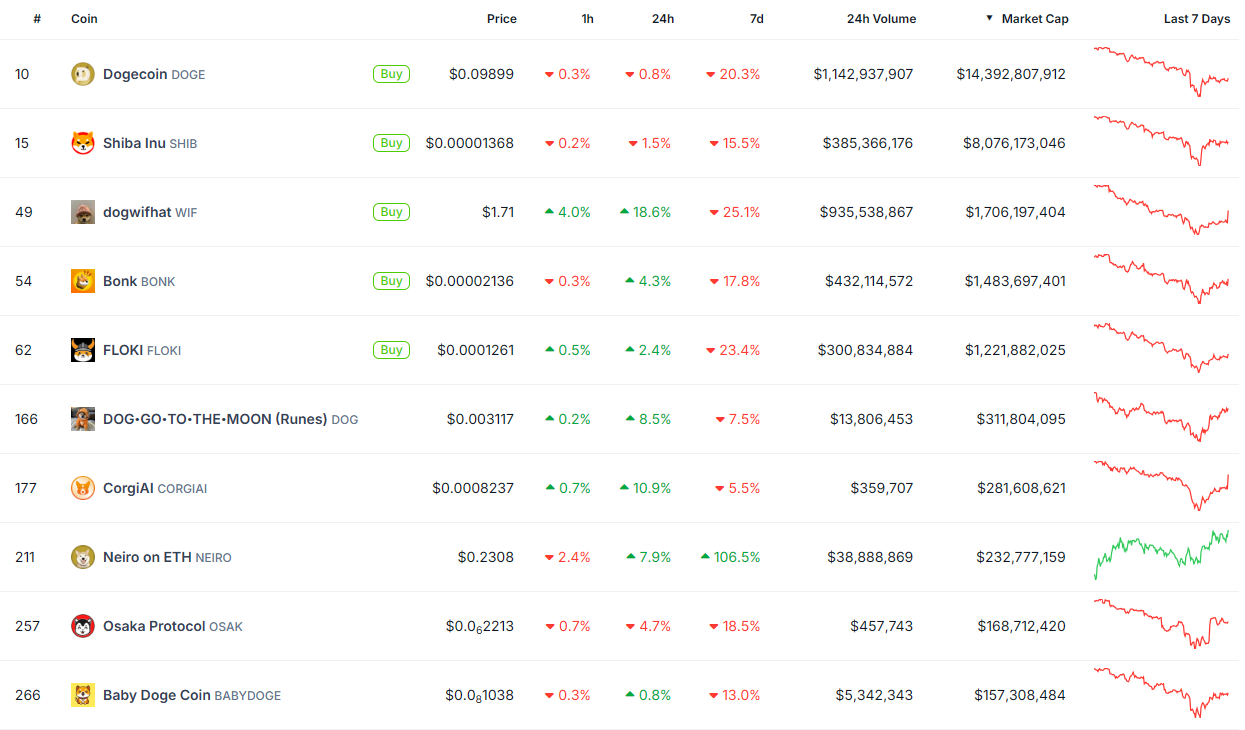The height and width of the screenshot is (730, 1245).
Task: Sort by 7d change column header
Action: pyautogui.click(x=757, y=19)
